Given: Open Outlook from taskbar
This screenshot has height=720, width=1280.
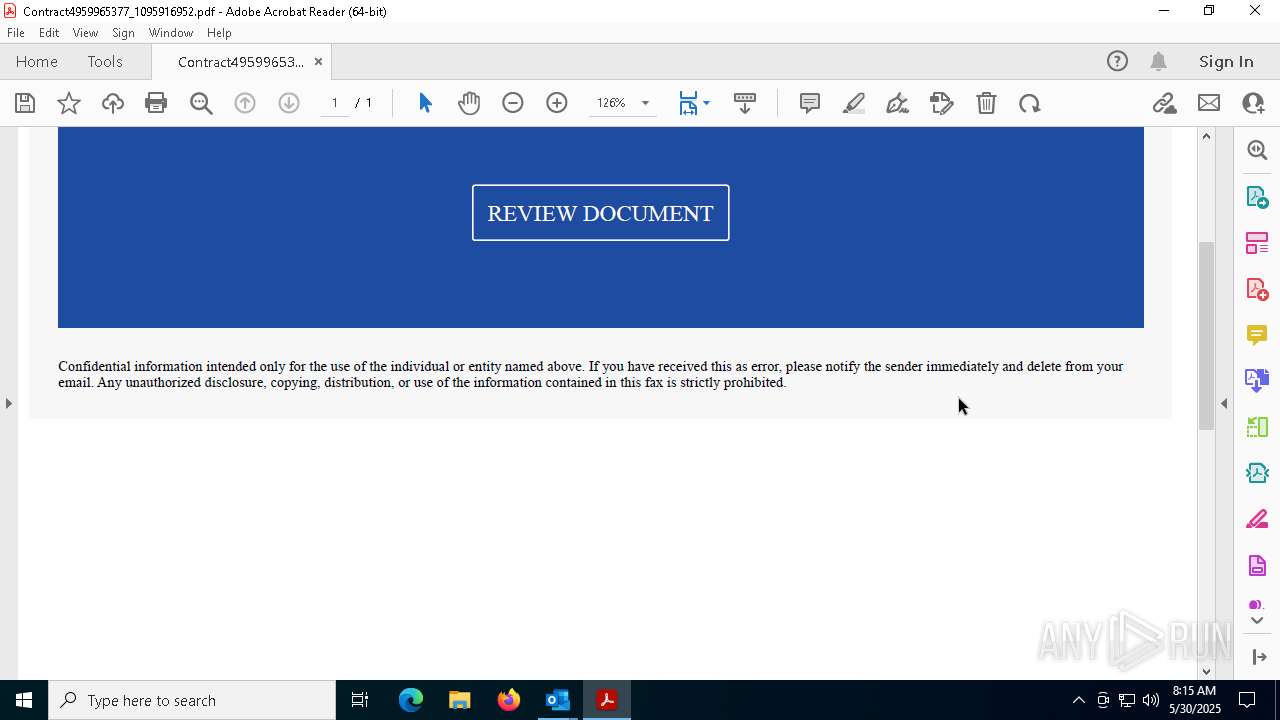Looking at the screenshot, I should pos(558,700).
